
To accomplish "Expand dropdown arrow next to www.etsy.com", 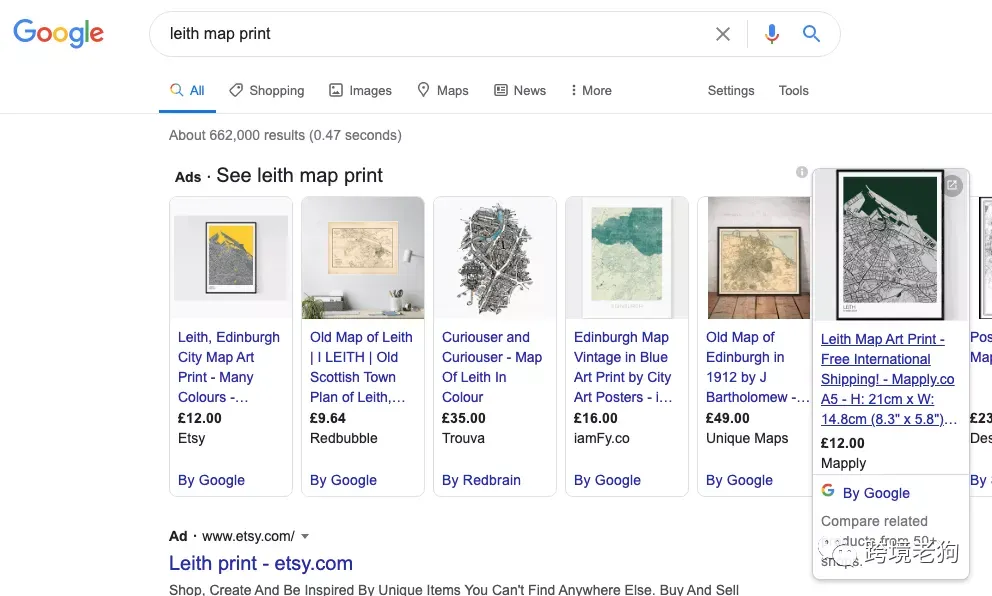I will [305, 537].
